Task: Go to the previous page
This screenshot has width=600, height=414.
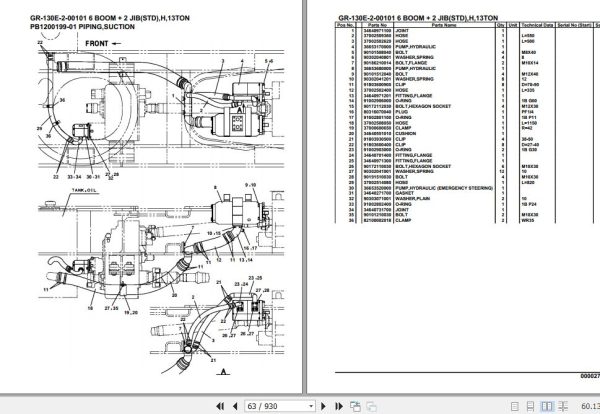Action: [x=235, y=406]
